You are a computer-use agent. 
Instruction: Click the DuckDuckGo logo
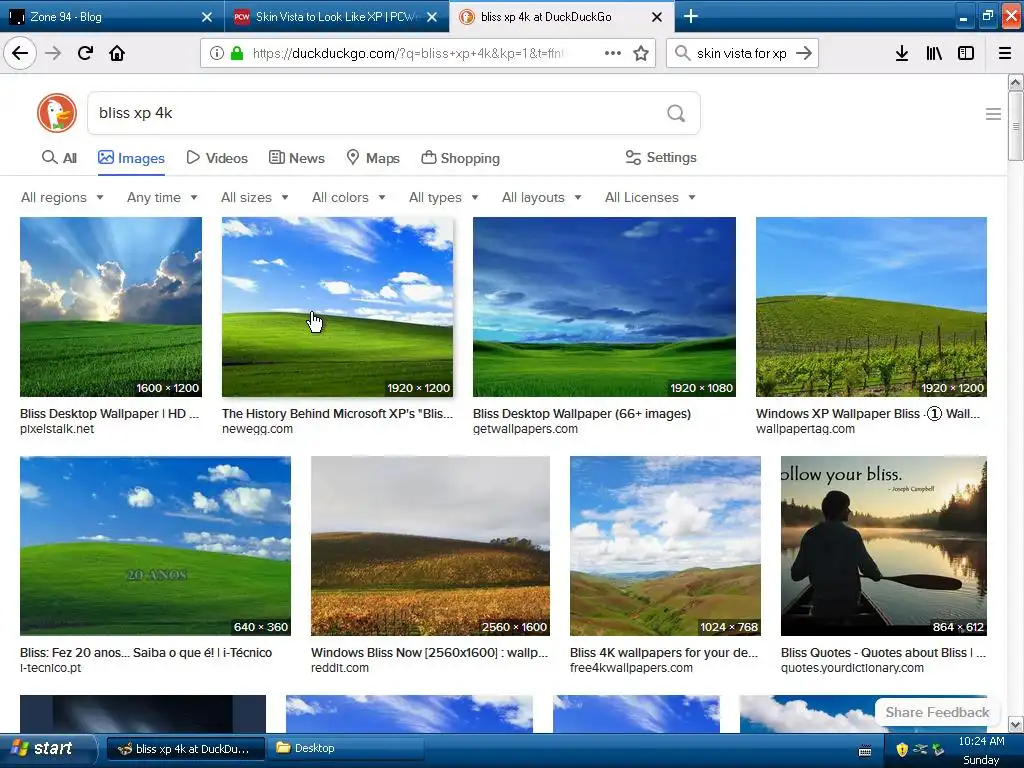tap(57, 113)
